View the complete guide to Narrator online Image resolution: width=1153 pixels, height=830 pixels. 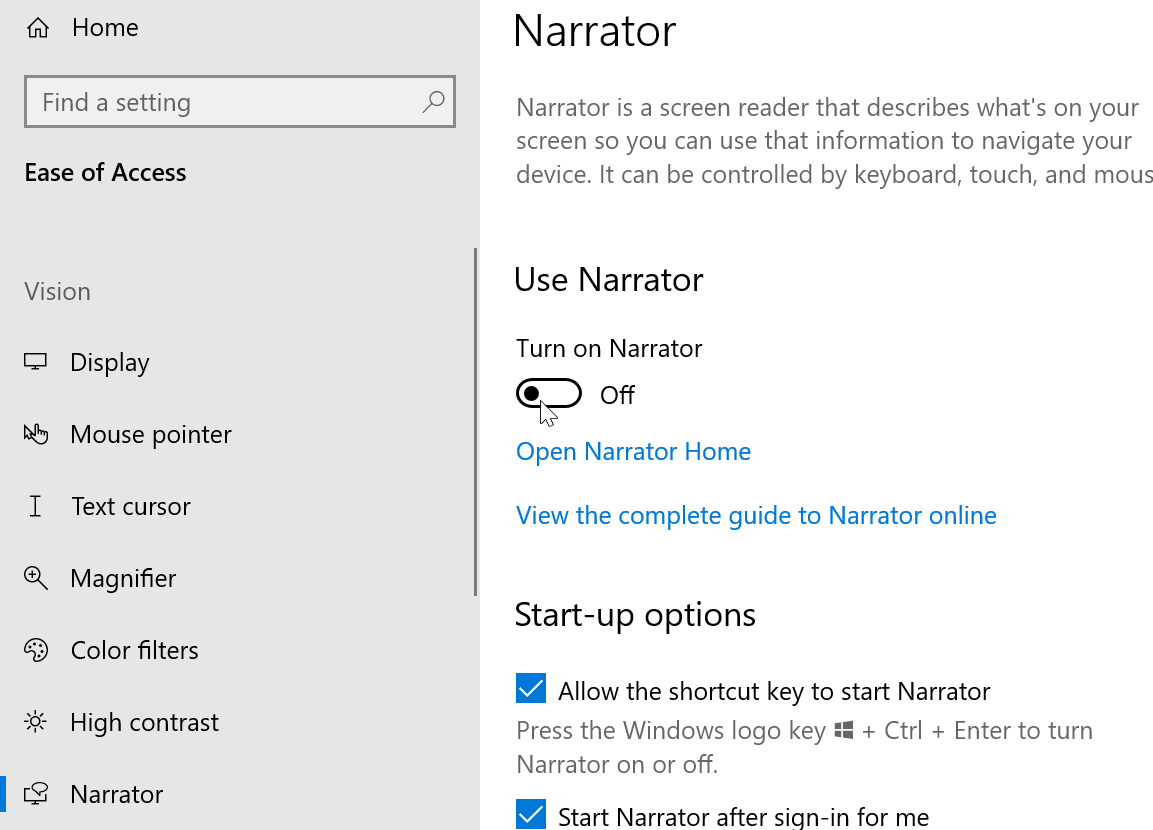(756, 515)
